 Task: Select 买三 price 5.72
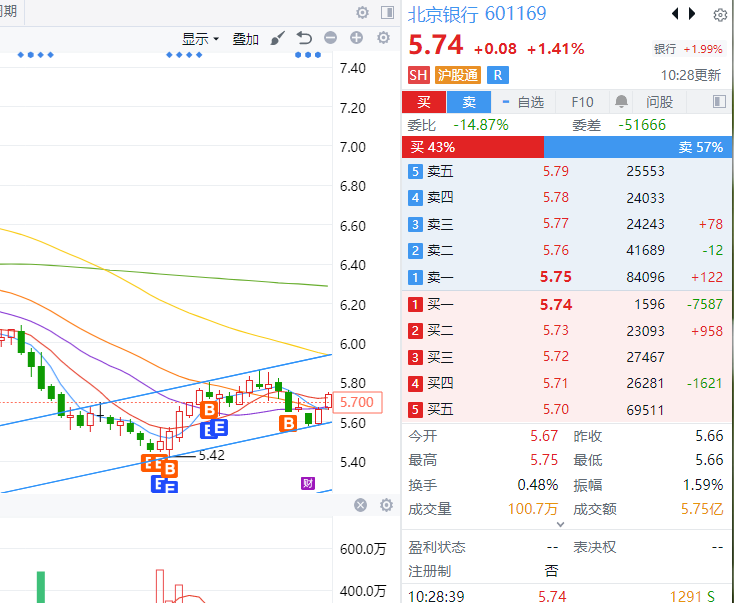click(556, 357)
